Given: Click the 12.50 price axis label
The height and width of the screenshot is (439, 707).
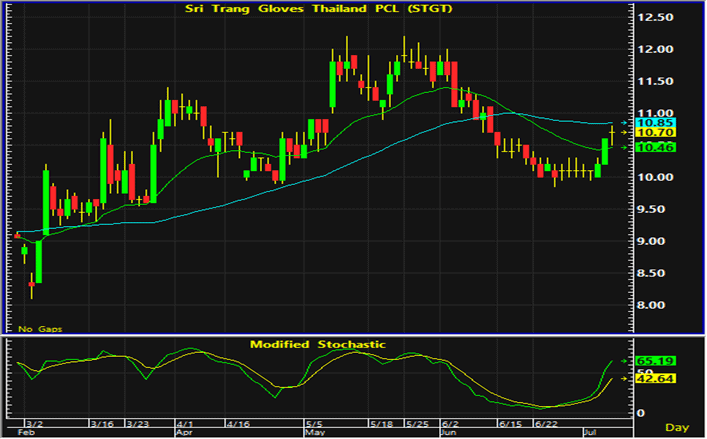Looking at the screenshot, I should pyautogui.click(x=655, y=18).
